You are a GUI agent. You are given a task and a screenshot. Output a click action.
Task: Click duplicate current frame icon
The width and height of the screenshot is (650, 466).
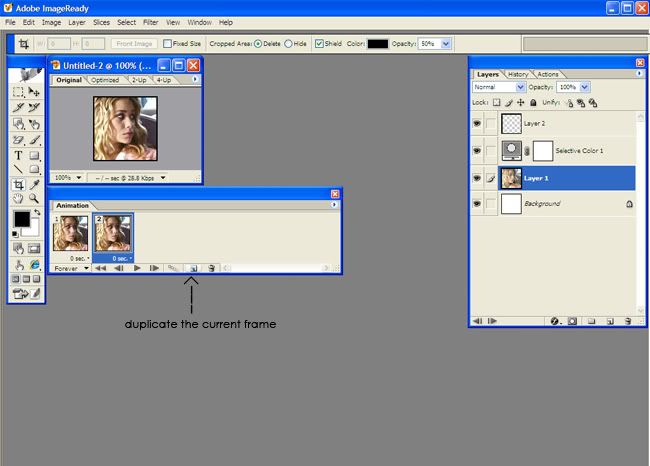tap(192, 268)
